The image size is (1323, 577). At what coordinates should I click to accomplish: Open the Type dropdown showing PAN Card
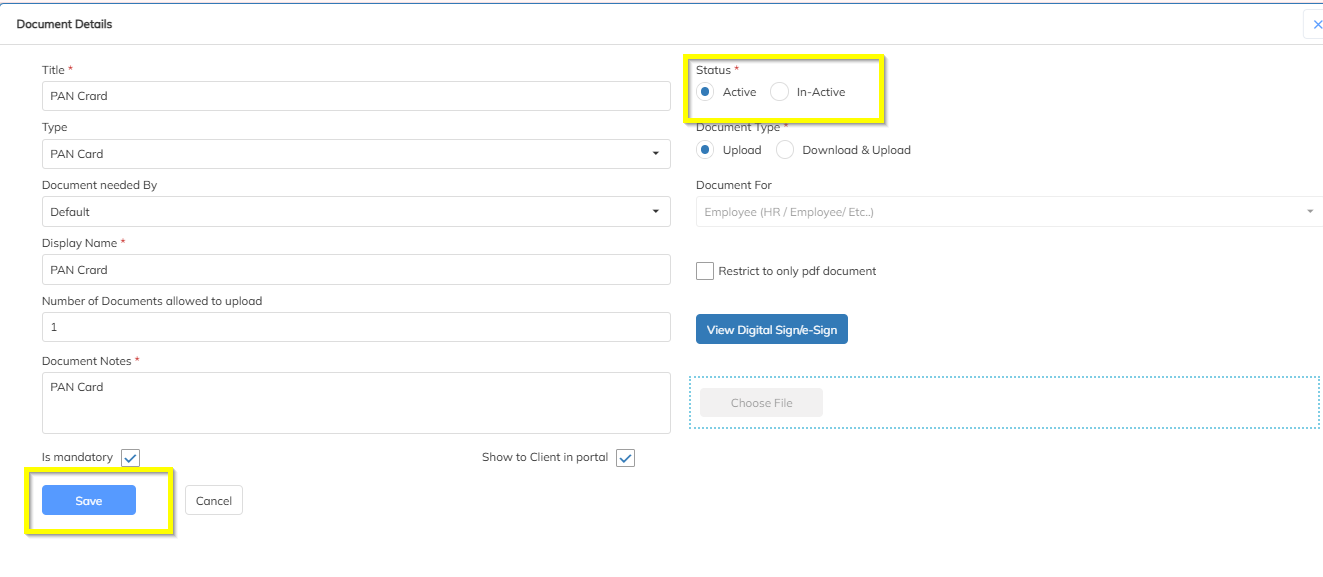(356, 154)
